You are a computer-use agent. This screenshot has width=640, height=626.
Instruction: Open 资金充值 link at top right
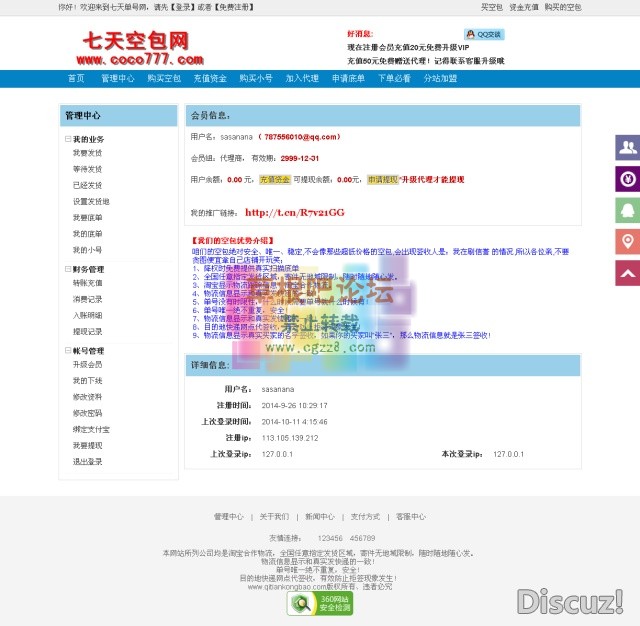coord(524,7)
